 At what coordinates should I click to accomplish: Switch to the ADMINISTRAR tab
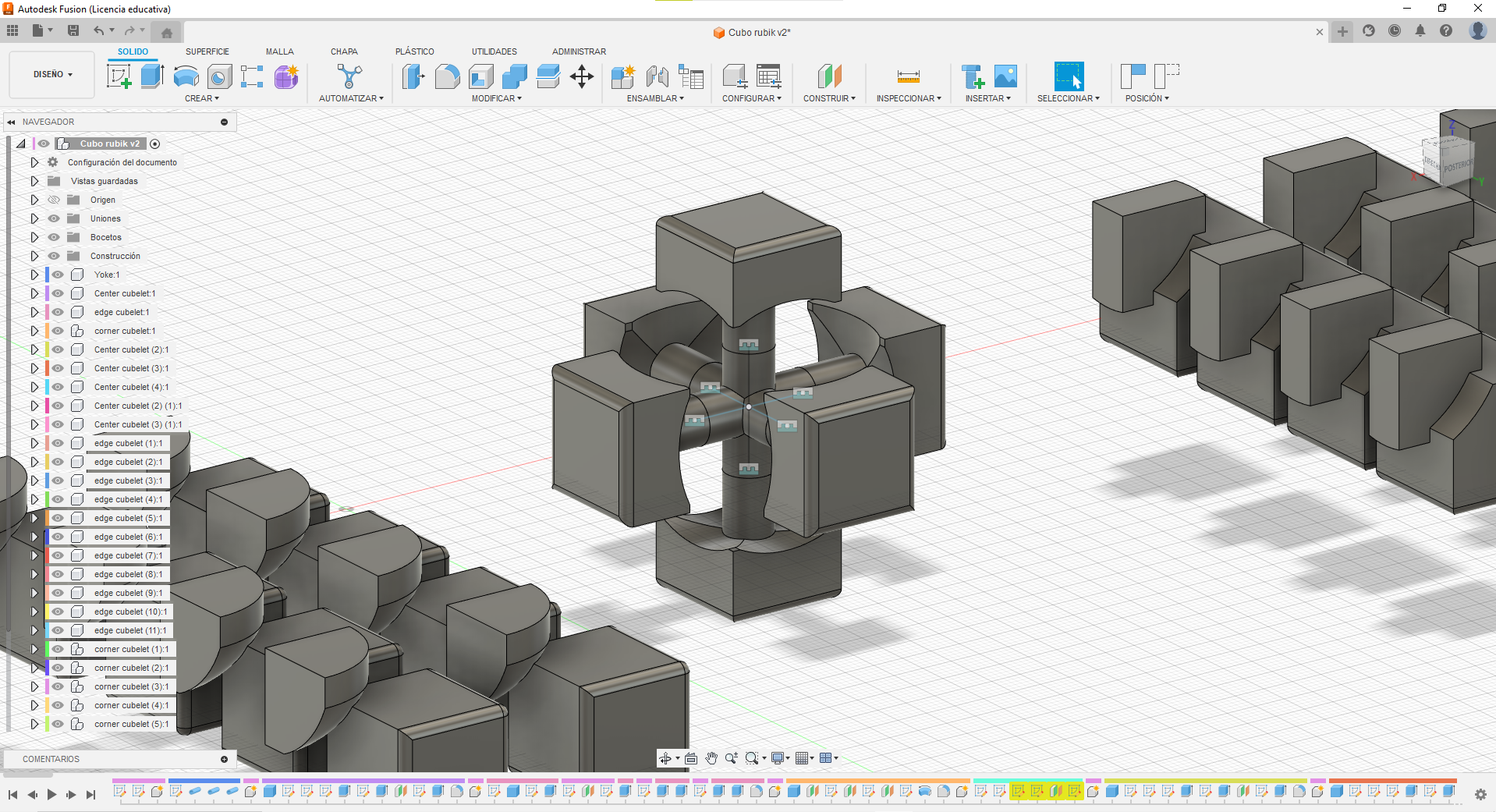pyautogui.click(x=579, y=51)
